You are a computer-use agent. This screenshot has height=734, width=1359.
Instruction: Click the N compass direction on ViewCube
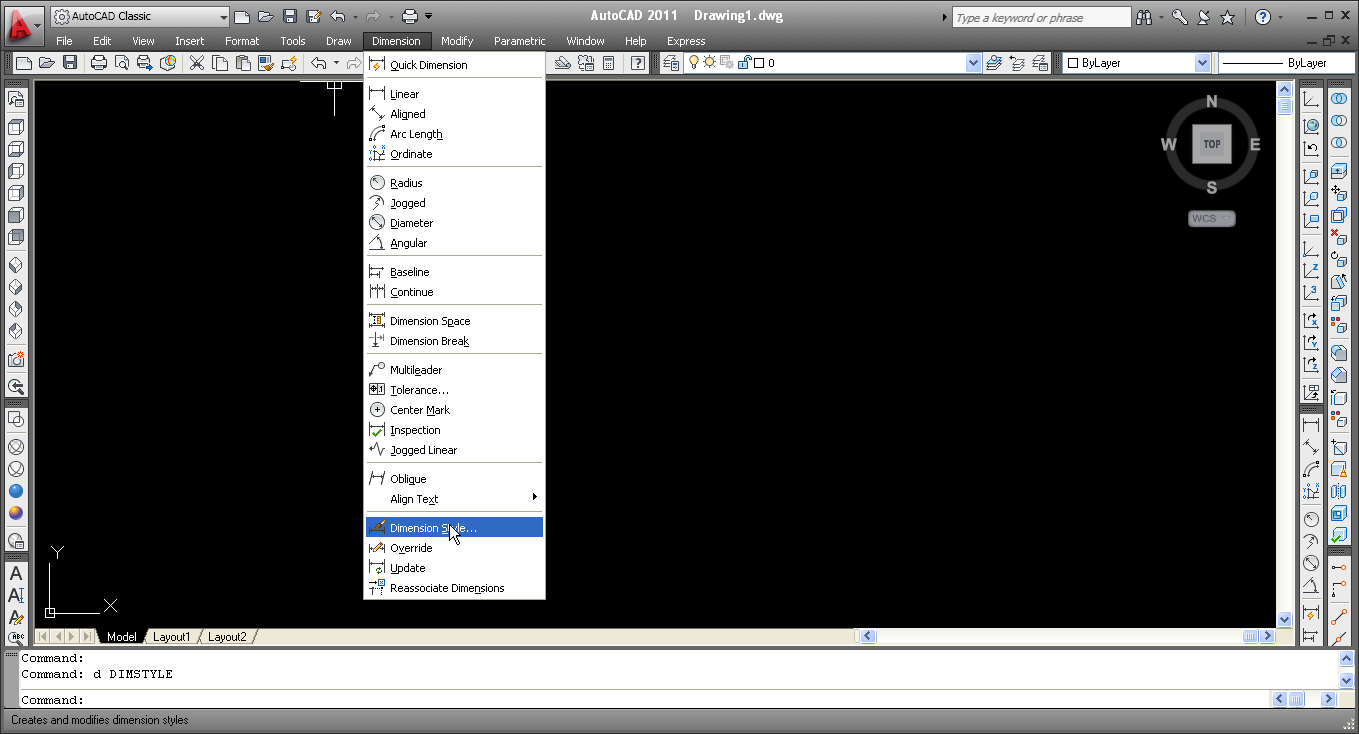coord(1212,102)
